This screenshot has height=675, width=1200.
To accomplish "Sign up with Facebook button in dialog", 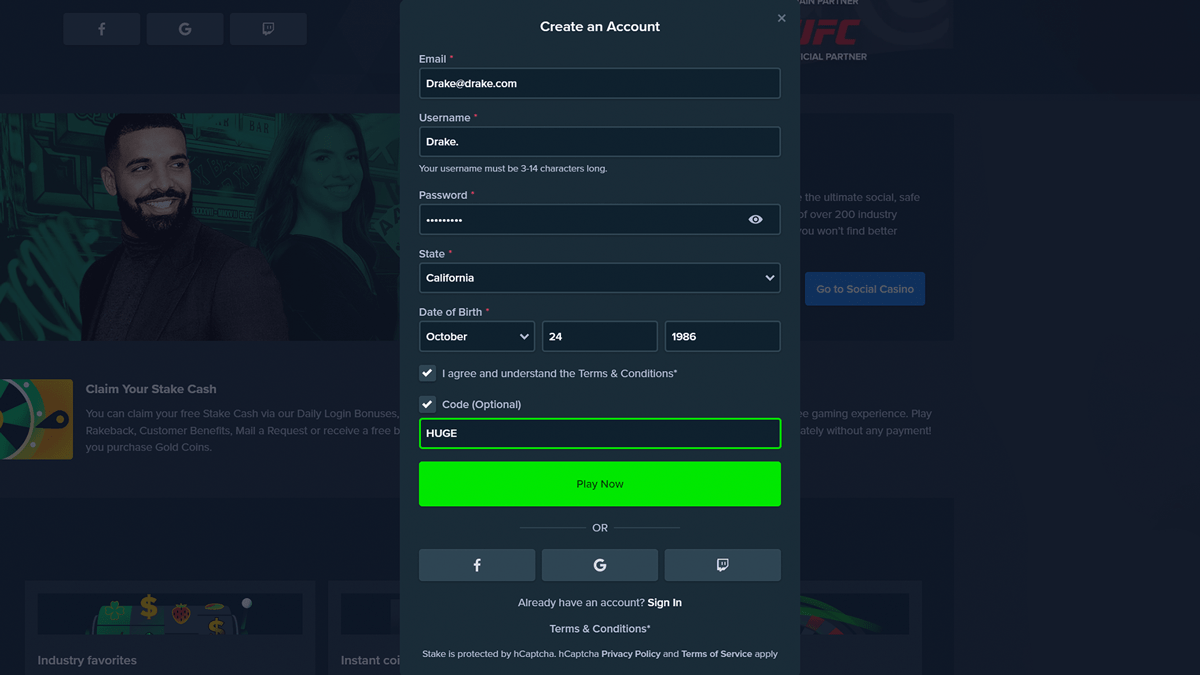I will [x=477, y=565].
